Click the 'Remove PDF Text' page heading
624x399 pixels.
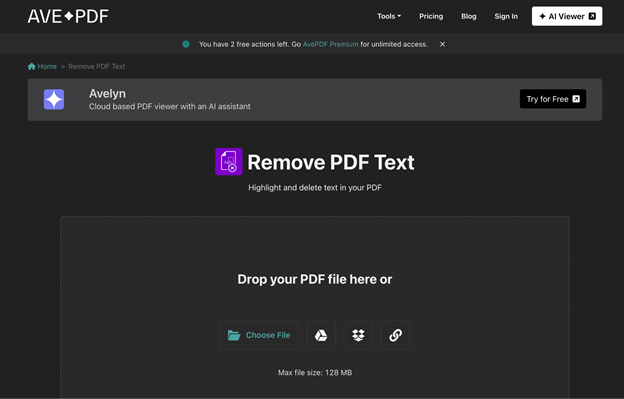[331, 162]
